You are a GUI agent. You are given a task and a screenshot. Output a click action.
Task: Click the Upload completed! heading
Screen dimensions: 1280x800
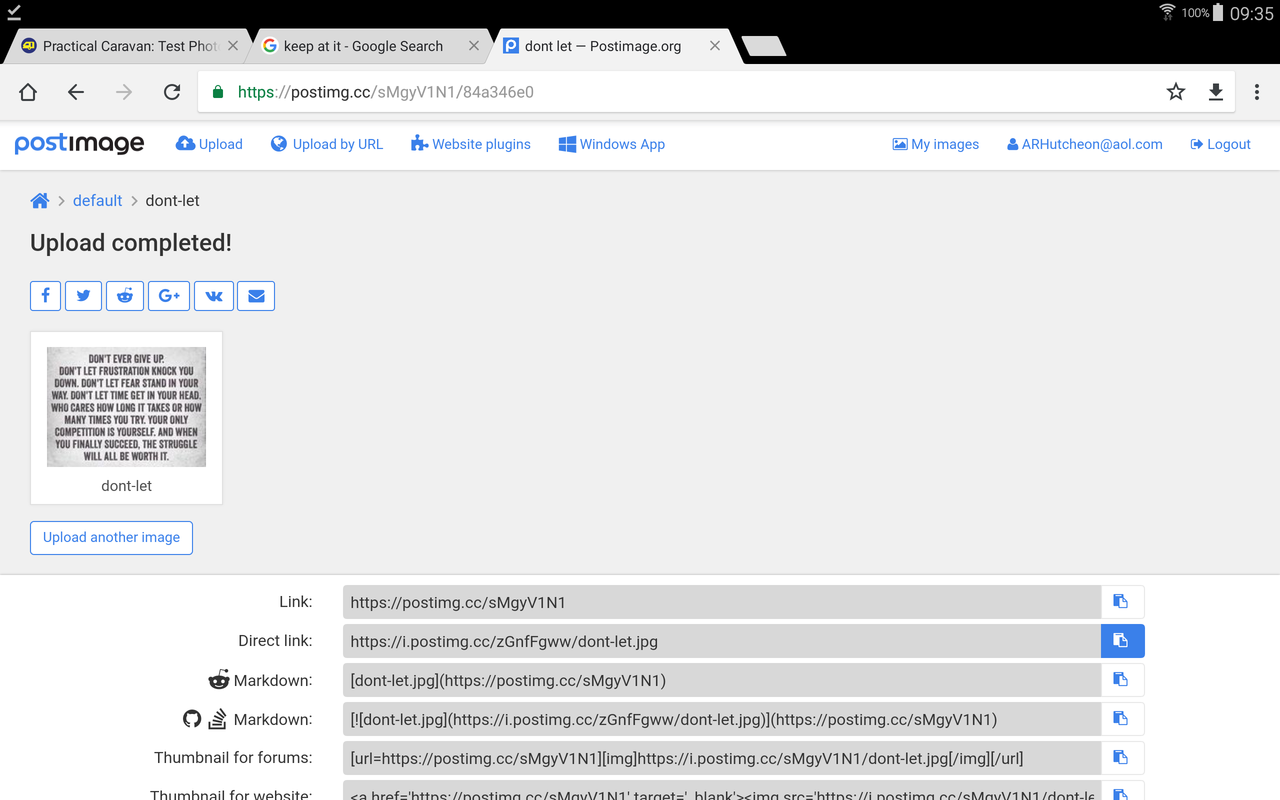coord(131,243)
